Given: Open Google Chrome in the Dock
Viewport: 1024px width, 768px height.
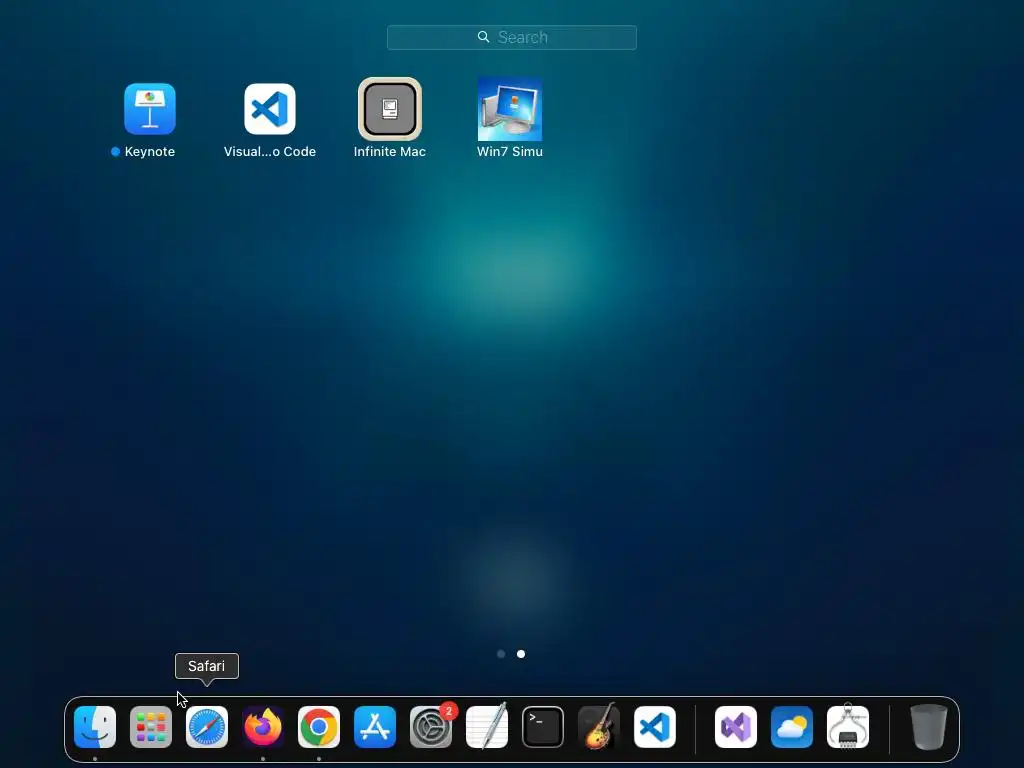Looking at the screenshot, I should (319, 727).
